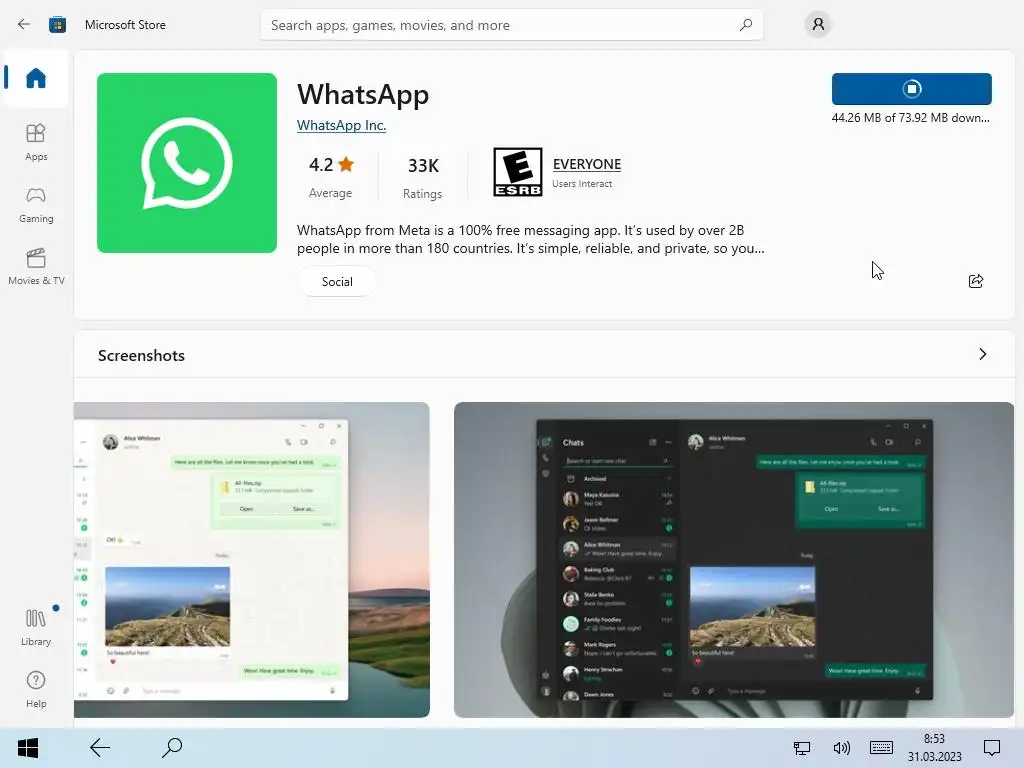Expand the Screenshots section with the chevron
Viewport: 1024px width, 768px height.
[x=983, y=354]
